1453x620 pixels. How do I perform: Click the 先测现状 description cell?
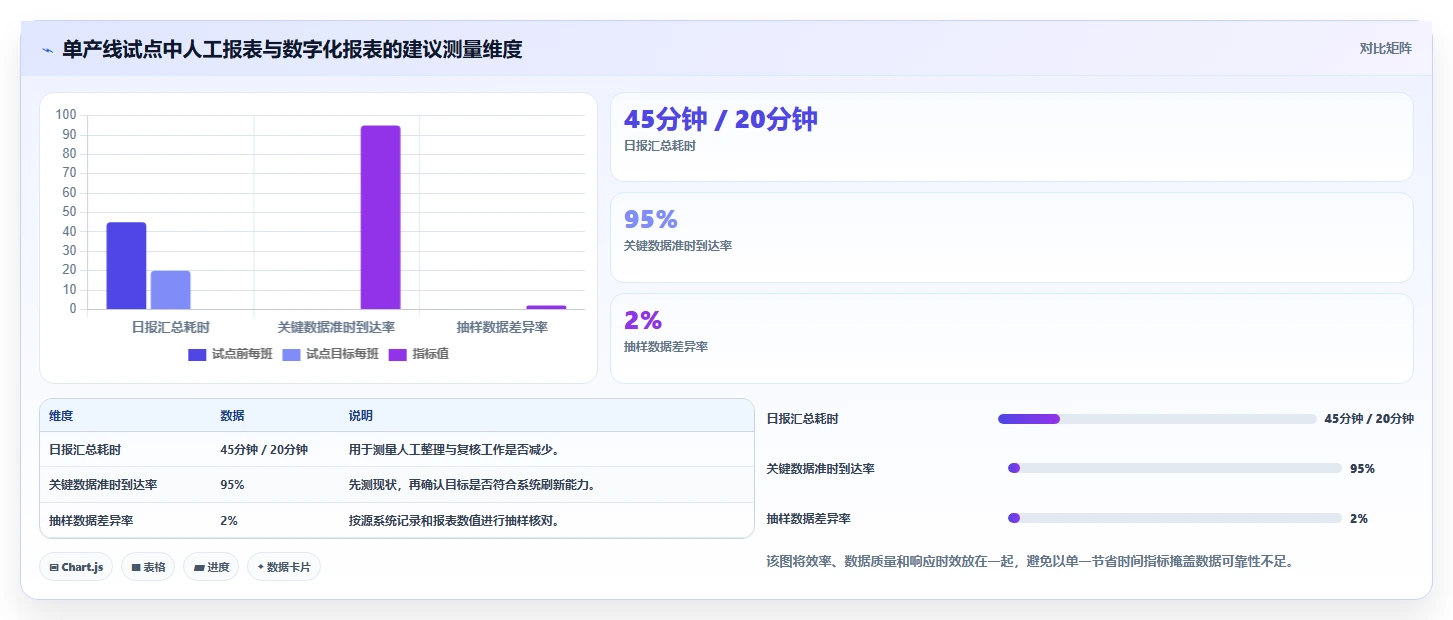(x=472, y=485)
